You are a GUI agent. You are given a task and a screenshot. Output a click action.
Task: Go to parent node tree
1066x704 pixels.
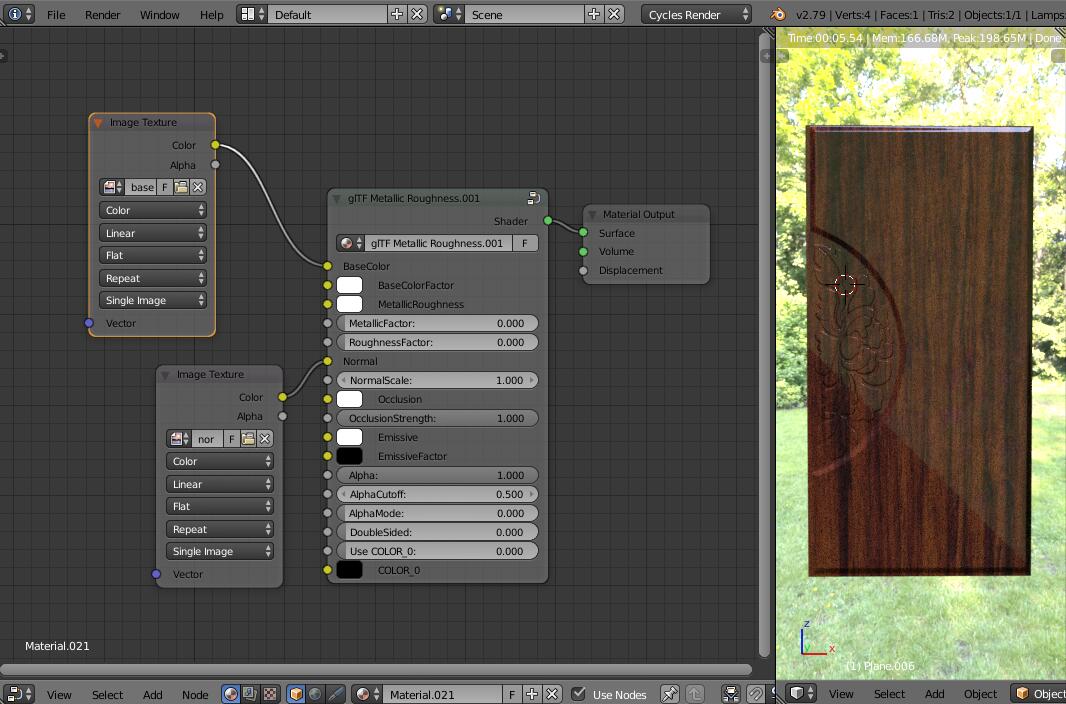click(694, 694)
